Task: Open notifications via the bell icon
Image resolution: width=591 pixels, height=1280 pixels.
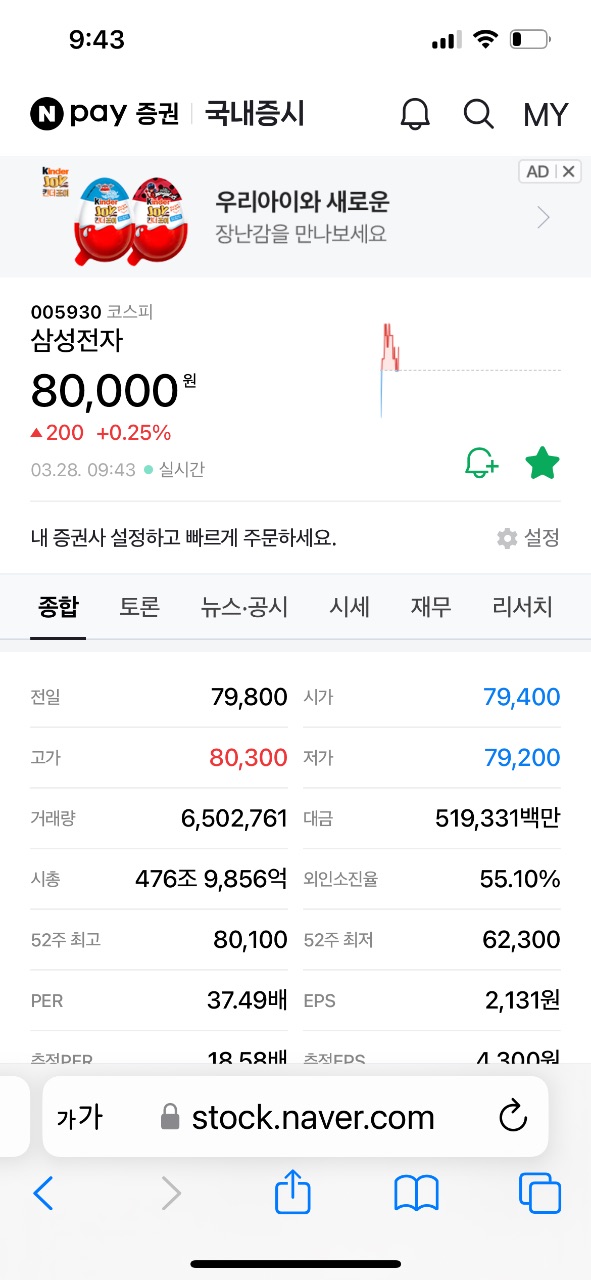Action: point(415,114)
